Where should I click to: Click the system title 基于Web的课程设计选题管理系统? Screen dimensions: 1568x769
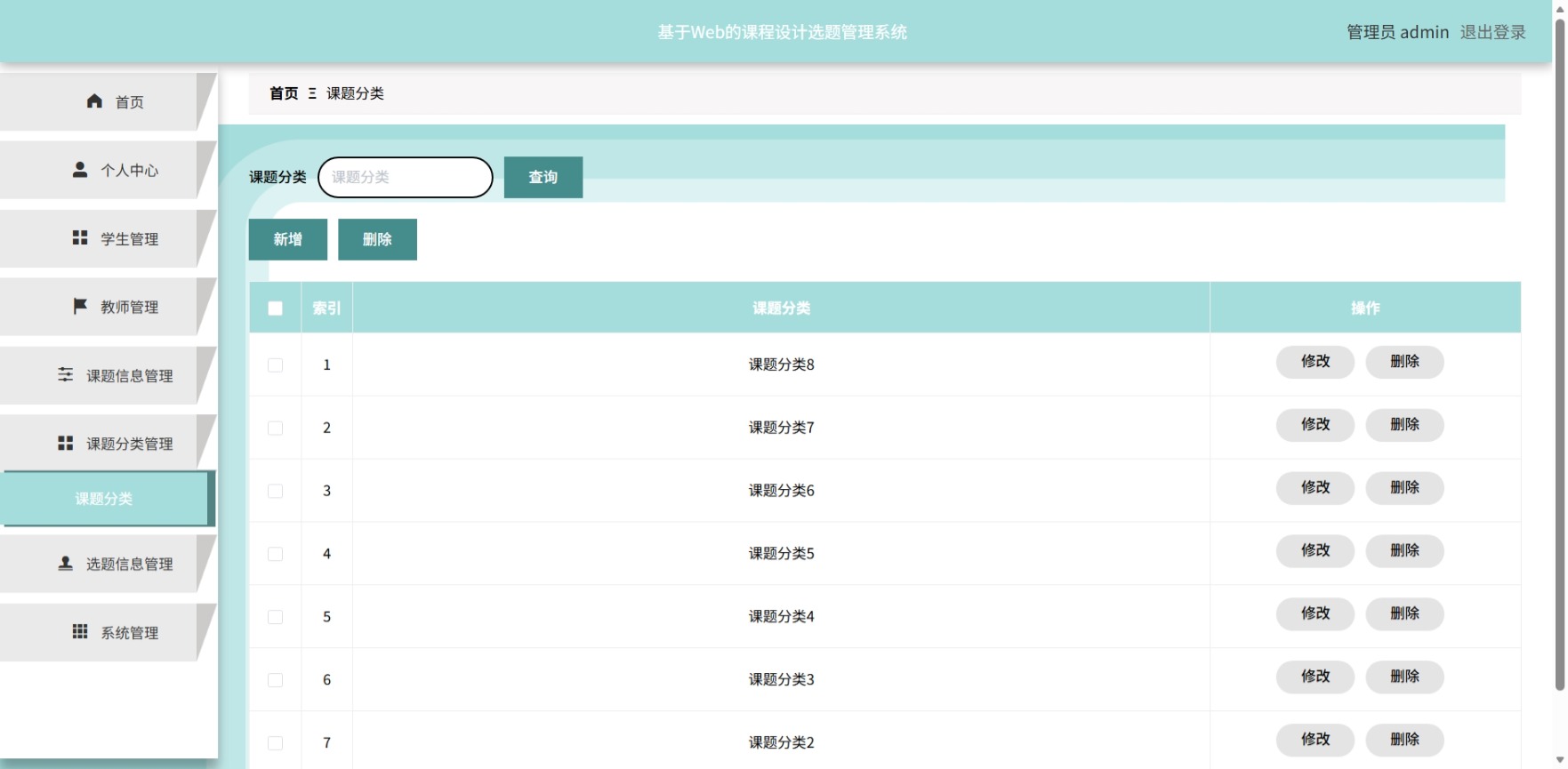(782, 32)
